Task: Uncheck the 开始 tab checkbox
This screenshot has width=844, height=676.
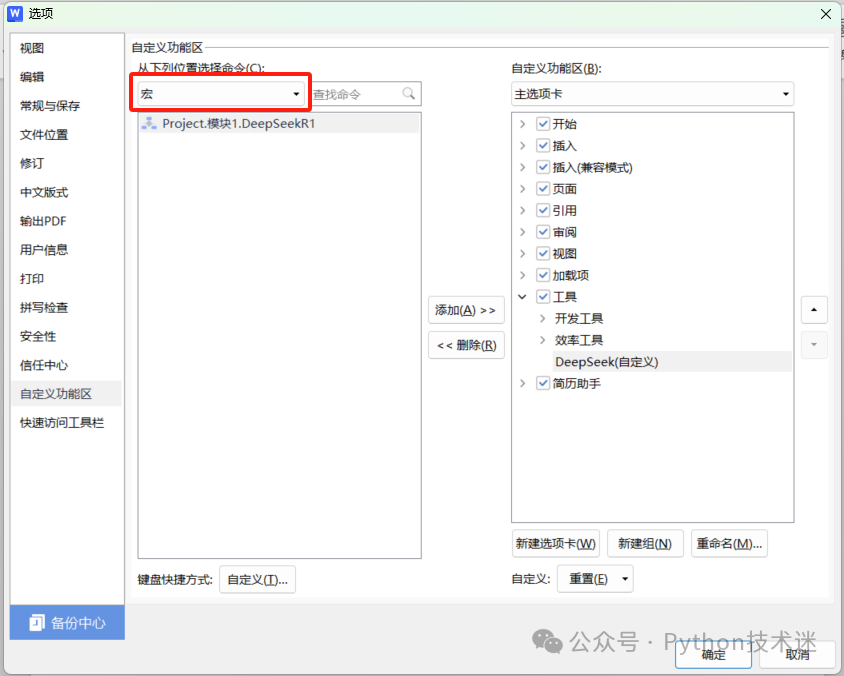Action: [543, 124]
